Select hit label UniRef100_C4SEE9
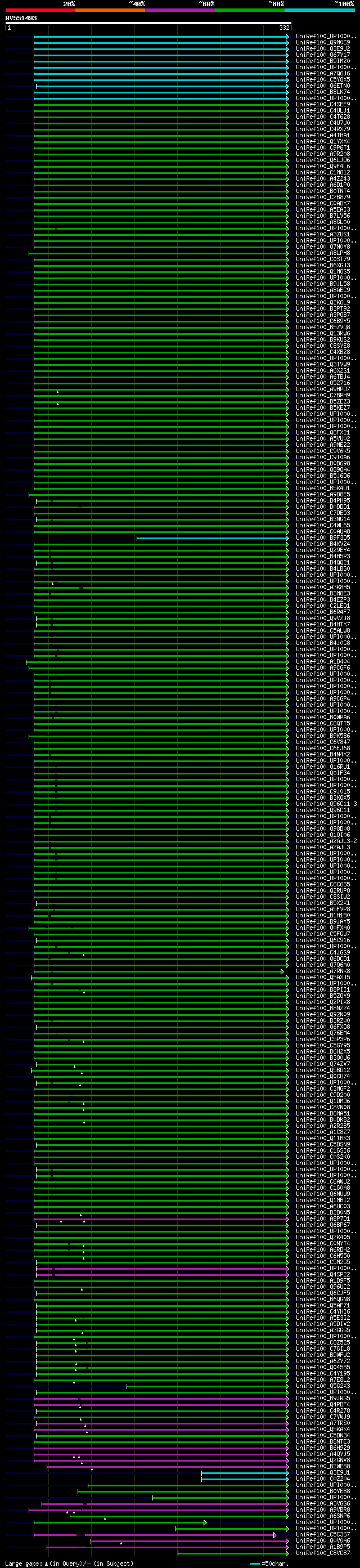This screenshot has height=1568, width=360. click(x=323, y=105)
